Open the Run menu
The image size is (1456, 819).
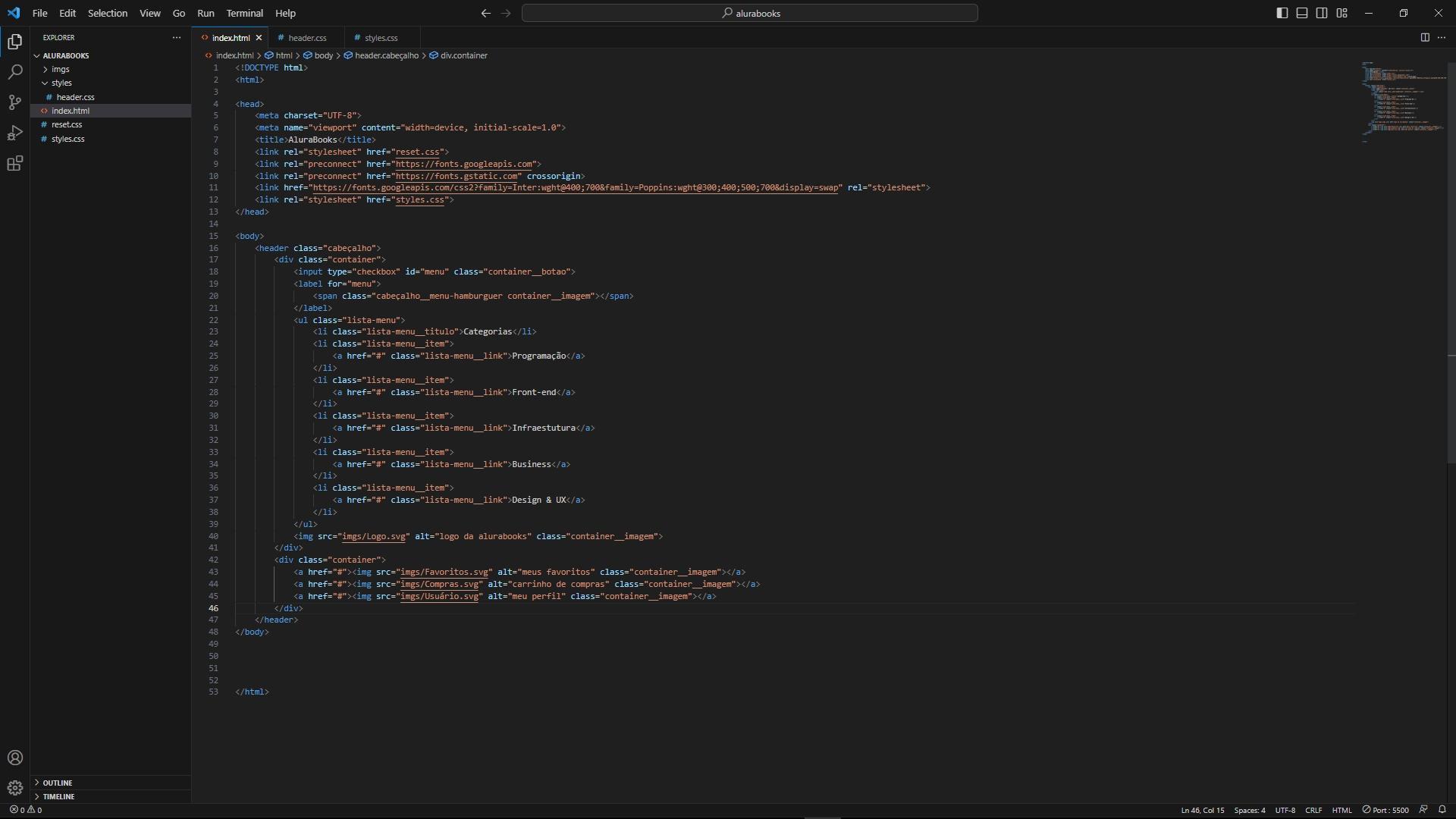(206, 13)
